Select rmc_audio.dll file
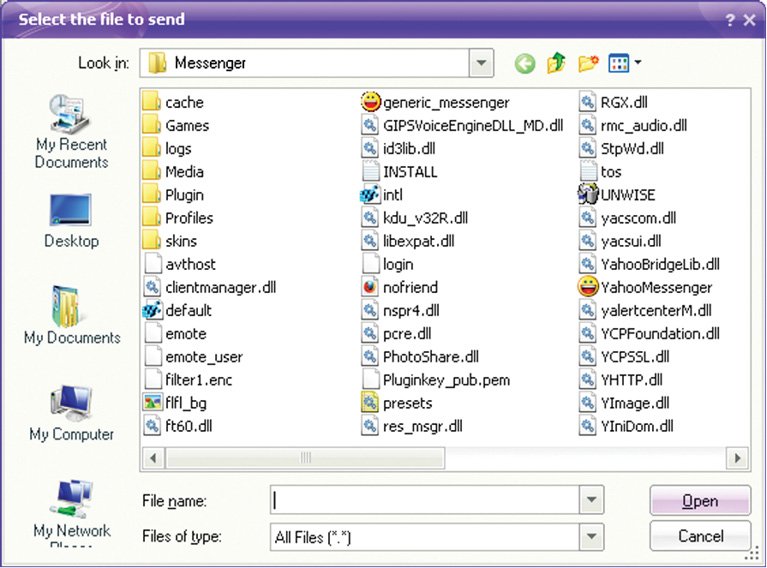 (633, 125)
